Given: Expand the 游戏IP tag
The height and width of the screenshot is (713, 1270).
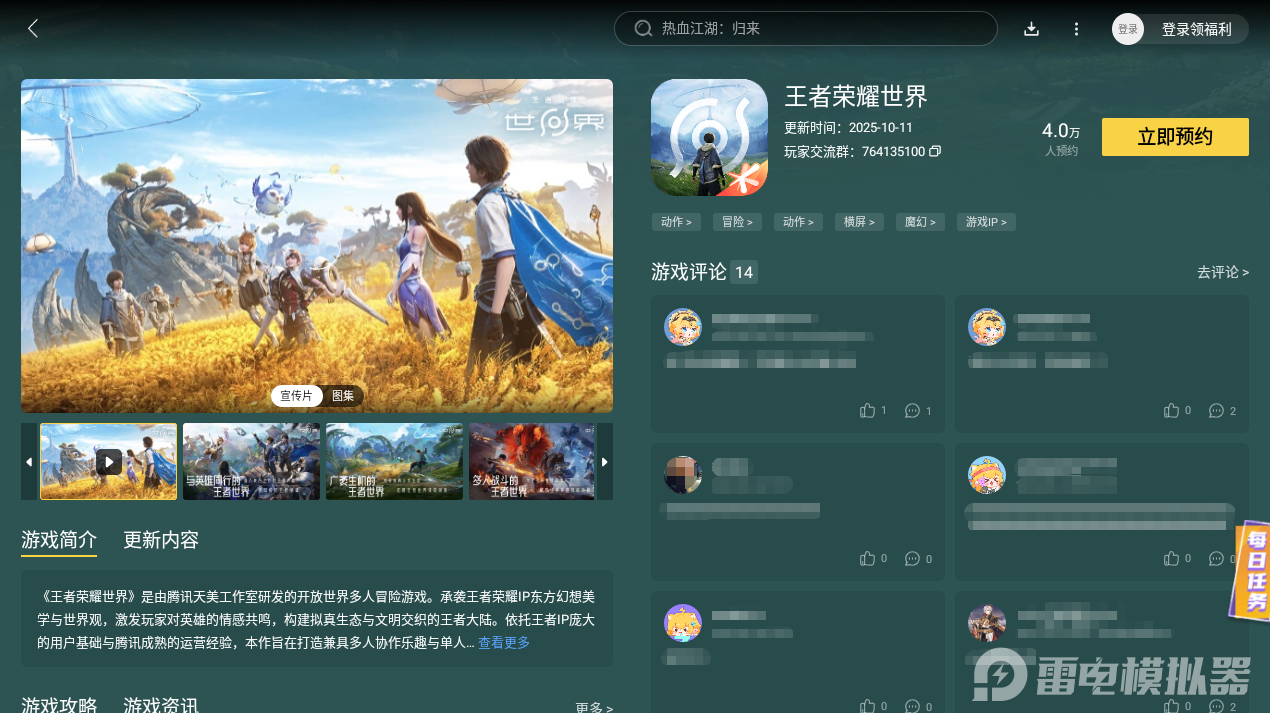Looking at the screenshot, I should click(x=986, y=221).
